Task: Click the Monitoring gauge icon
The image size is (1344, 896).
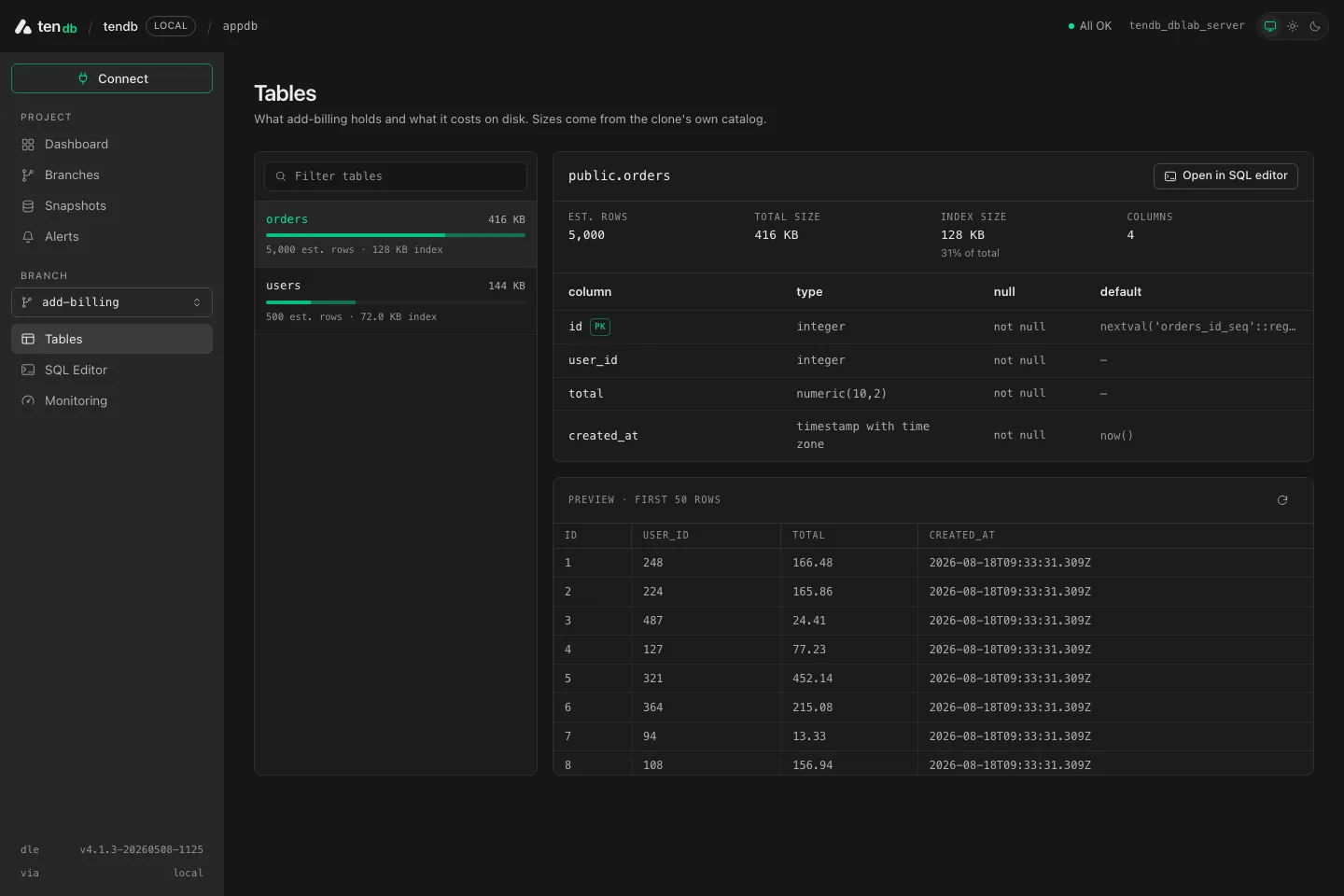Action: (x=28, y=400)
